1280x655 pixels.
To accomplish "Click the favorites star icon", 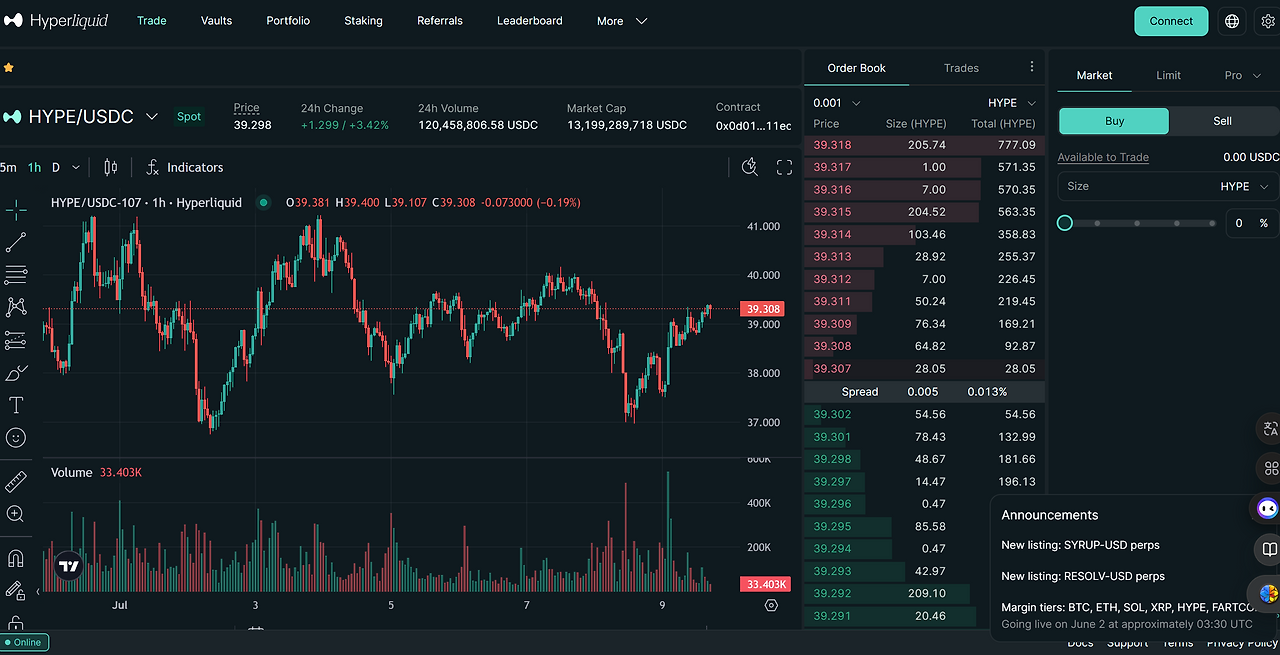I will tap(9, 68).
